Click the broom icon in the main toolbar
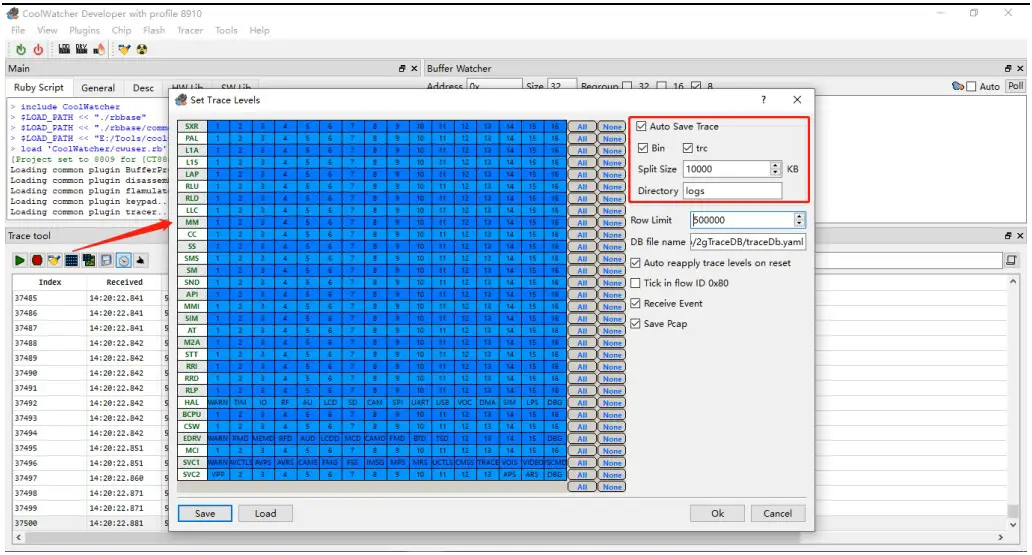This screenshot has height=555, width=1032. point(124,49)
